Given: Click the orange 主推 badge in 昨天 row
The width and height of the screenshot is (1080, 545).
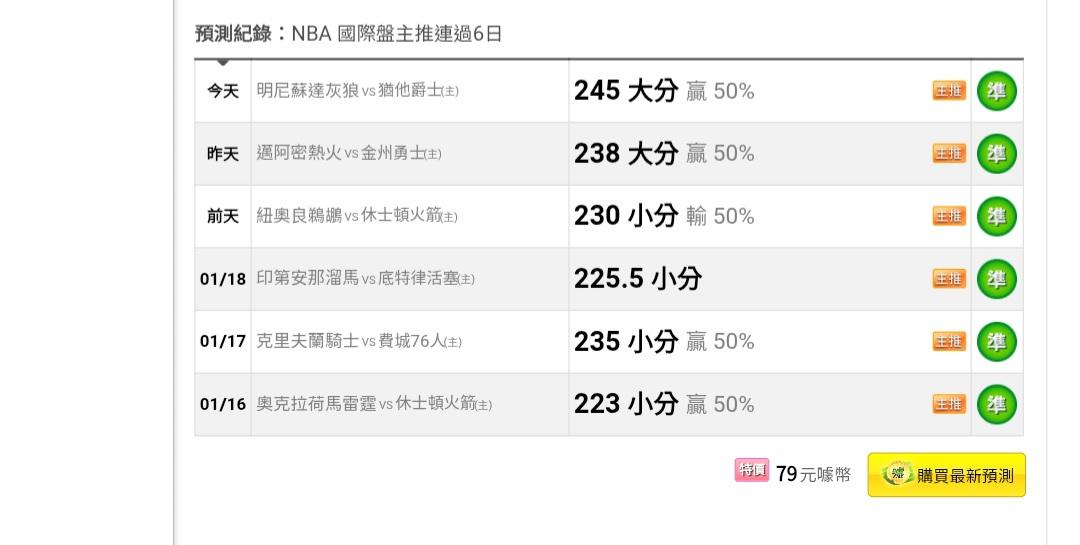Looking at the screenshot, I should 949,154.
